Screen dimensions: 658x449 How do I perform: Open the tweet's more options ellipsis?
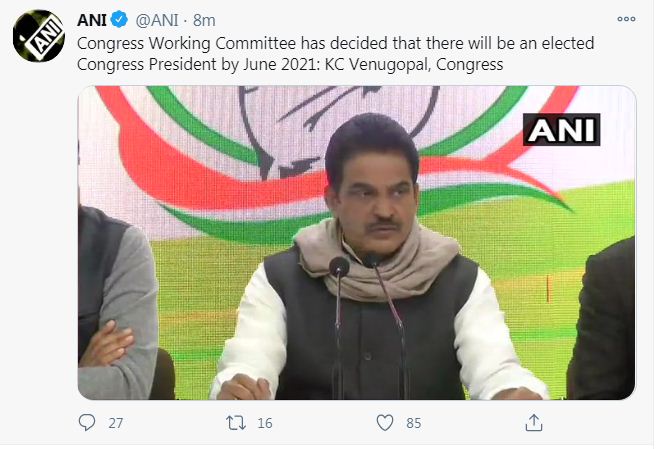626,19
